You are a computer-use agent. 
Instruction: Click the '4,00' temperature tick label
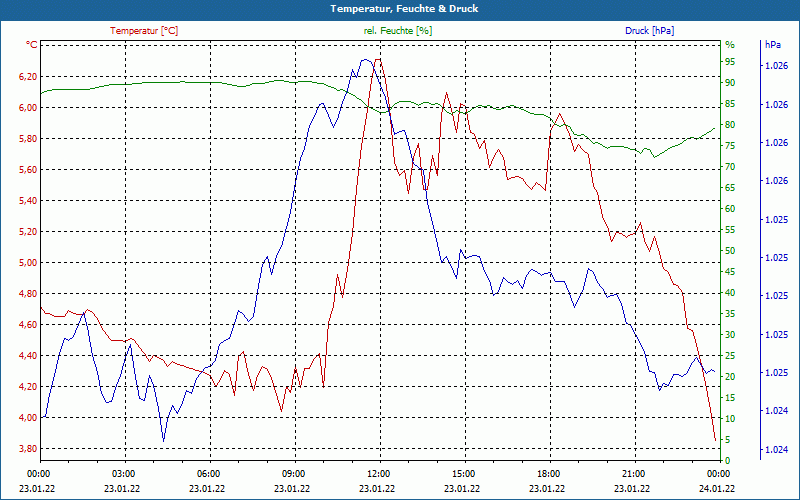tap(28, 418)
